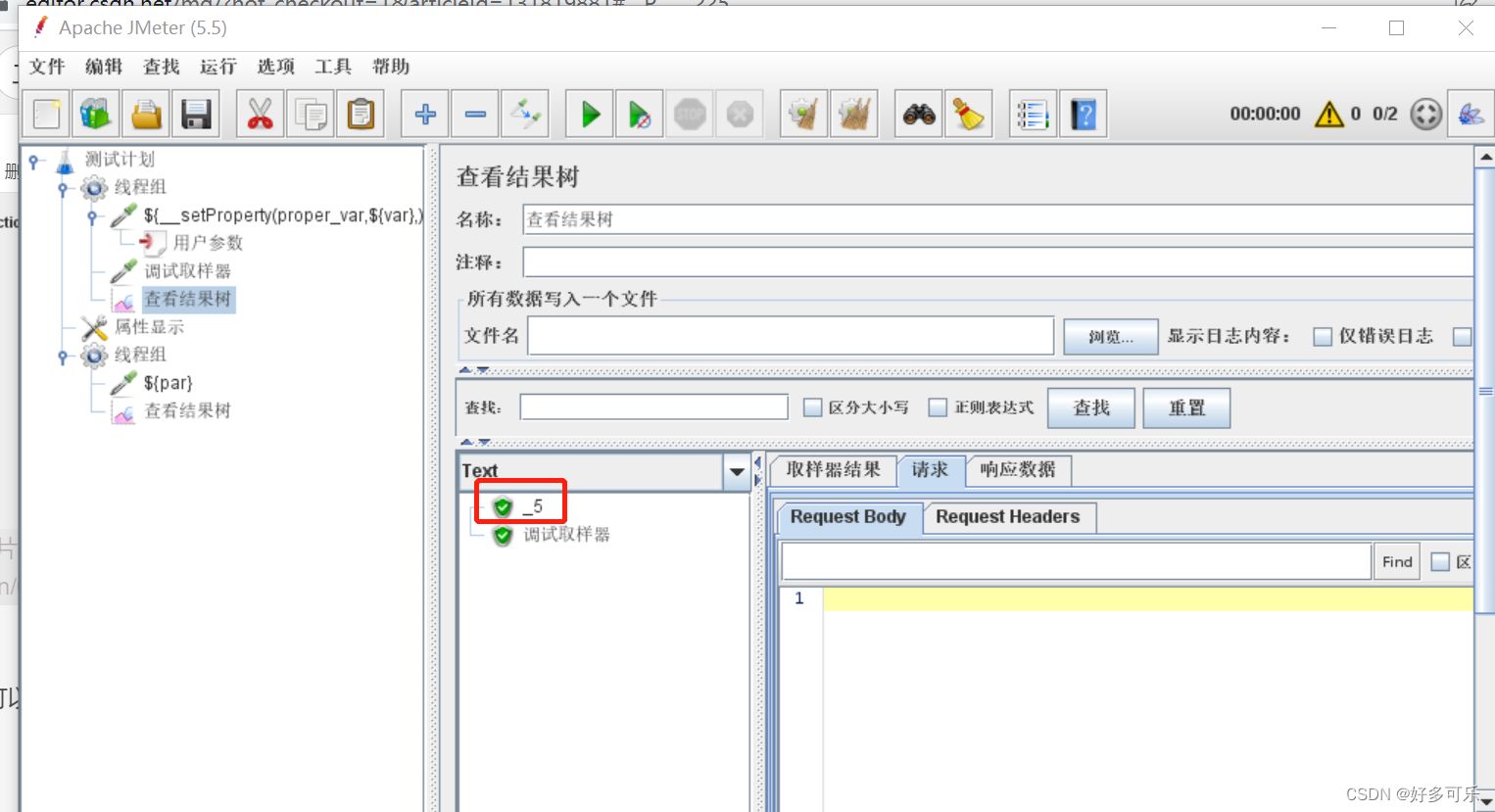Open the Templates icon in toolbar
The image size is (1495, 812).
[x=95, y=115]
